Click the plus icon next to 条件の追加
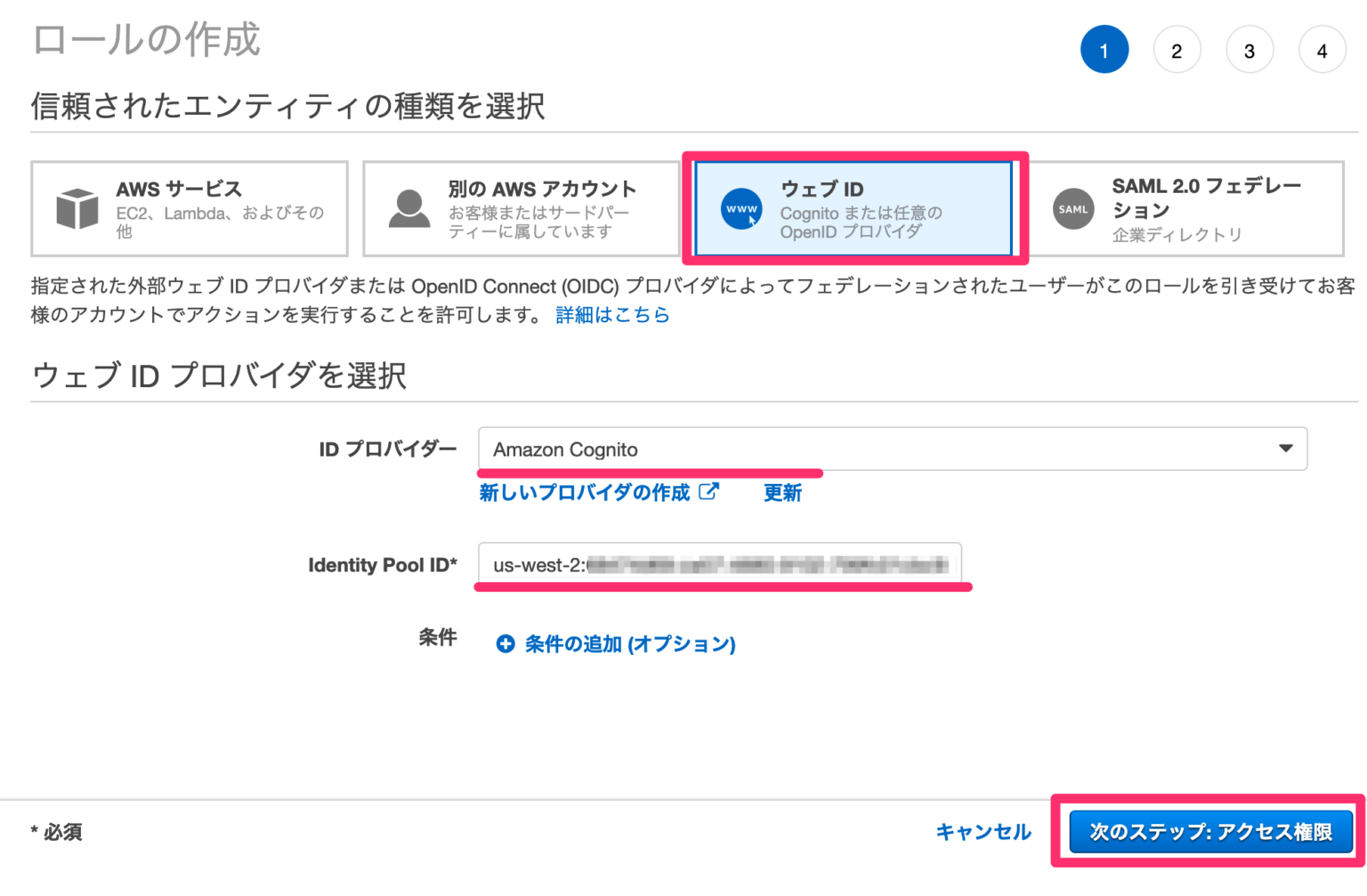This screenshot has width=1367, height=896. pyautogui.click(x=505, y=642)
